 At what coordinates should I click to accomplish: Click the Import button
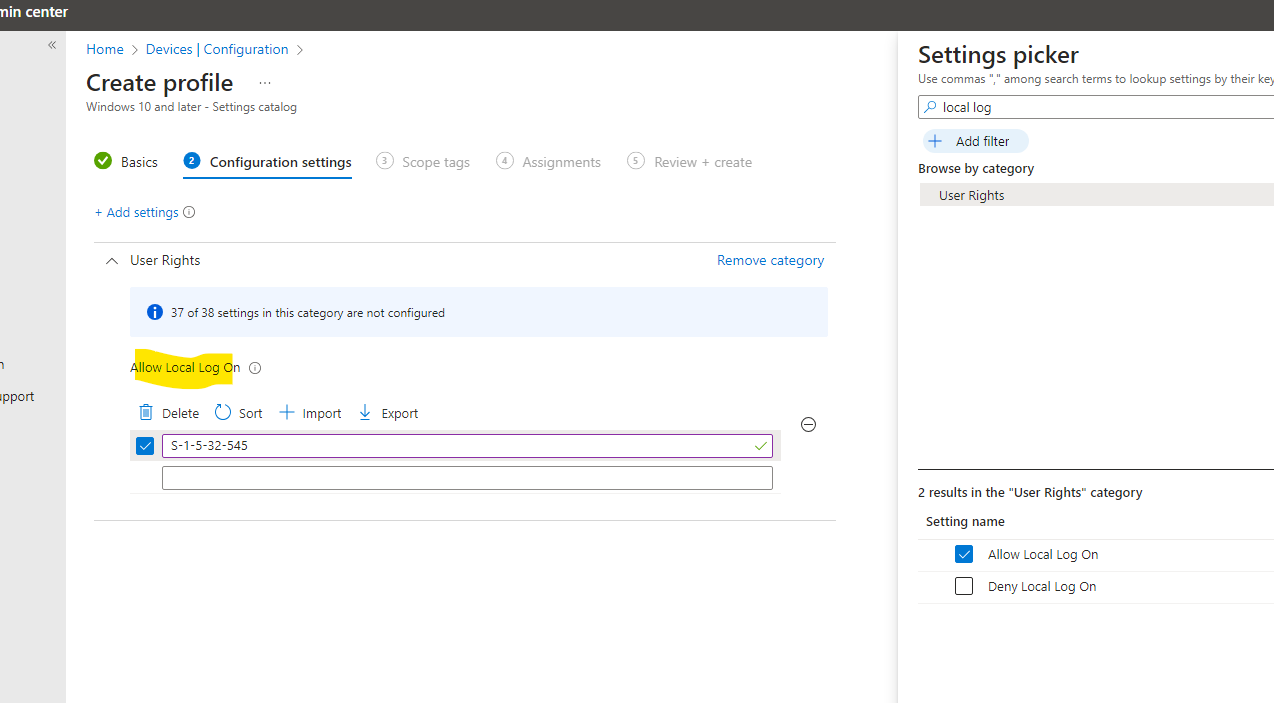pos(310,413)
